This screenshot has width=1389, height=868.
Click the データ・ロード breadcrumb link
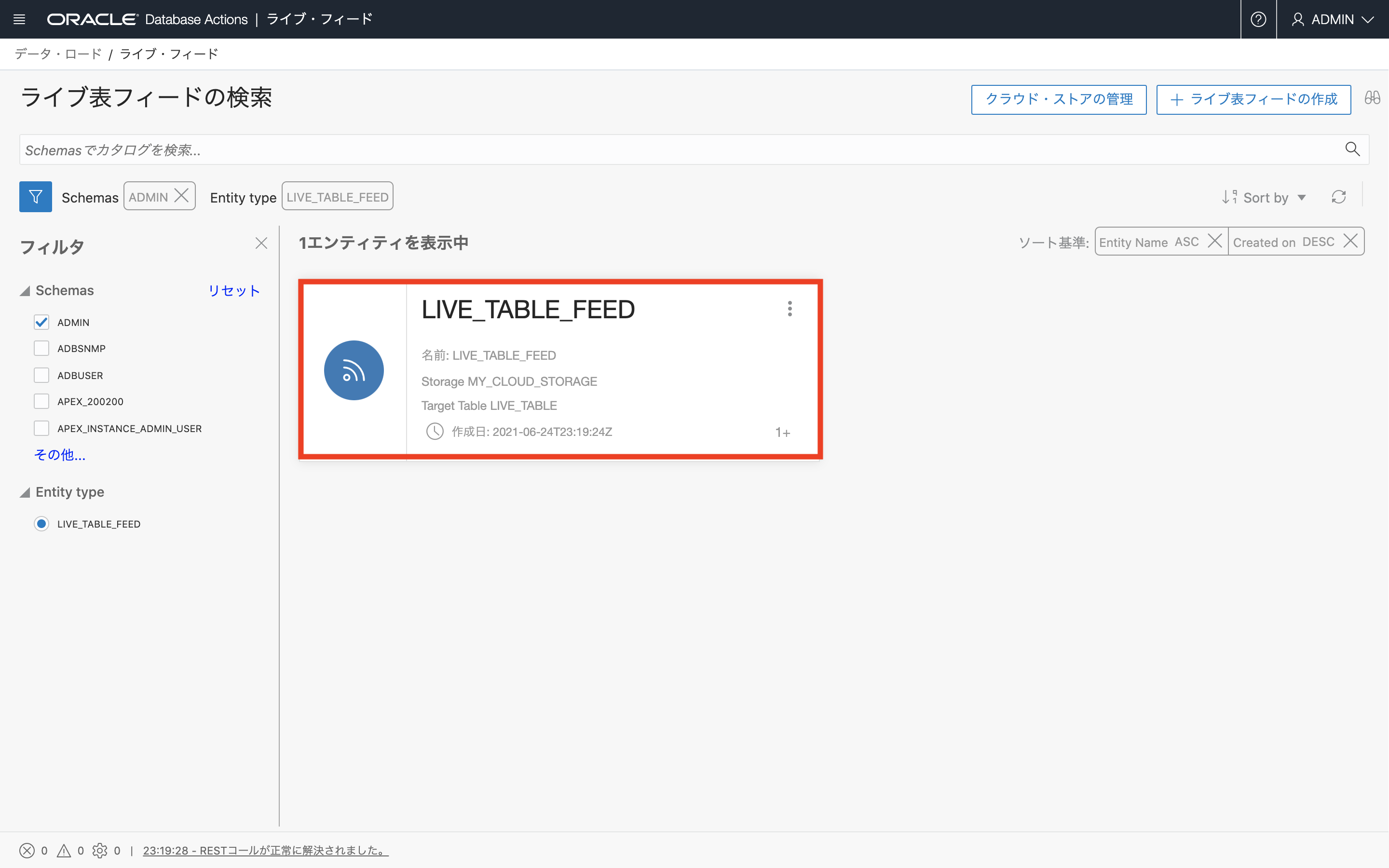(x=58, y=54)
